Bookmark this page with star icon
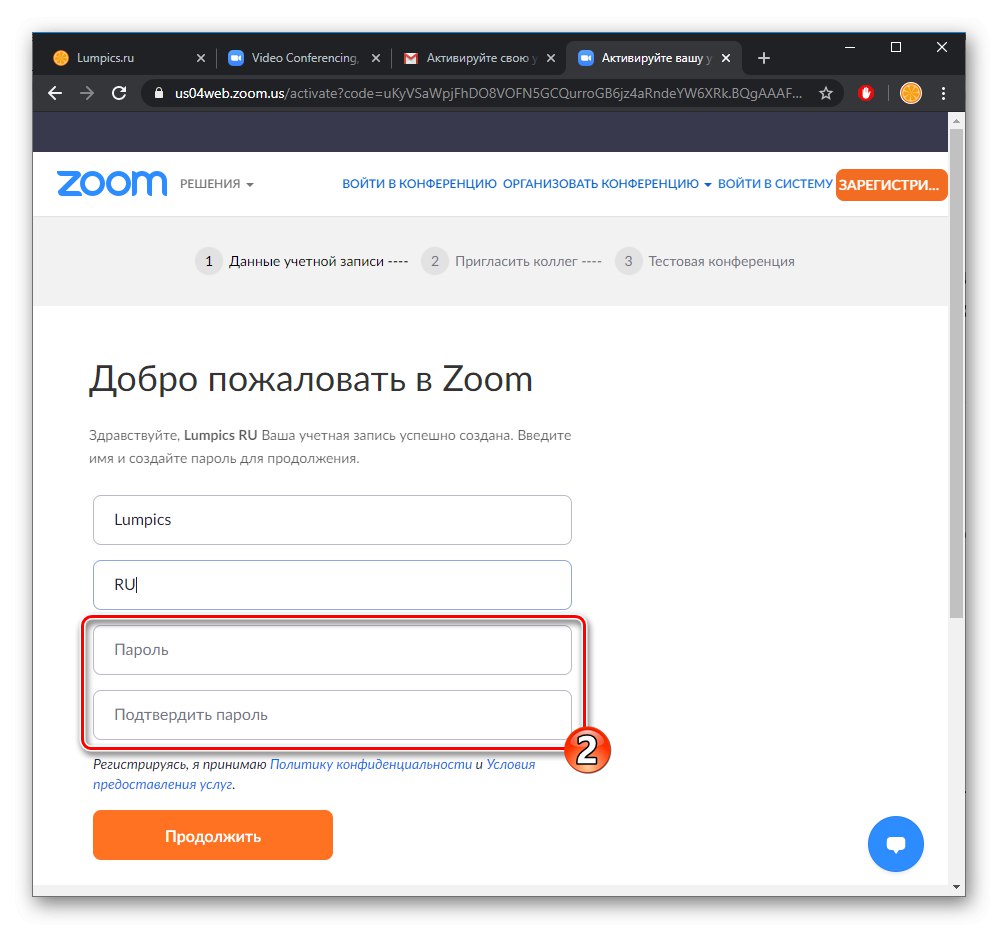Viewport: 998px width, 929px height. (x=826, y=94)
